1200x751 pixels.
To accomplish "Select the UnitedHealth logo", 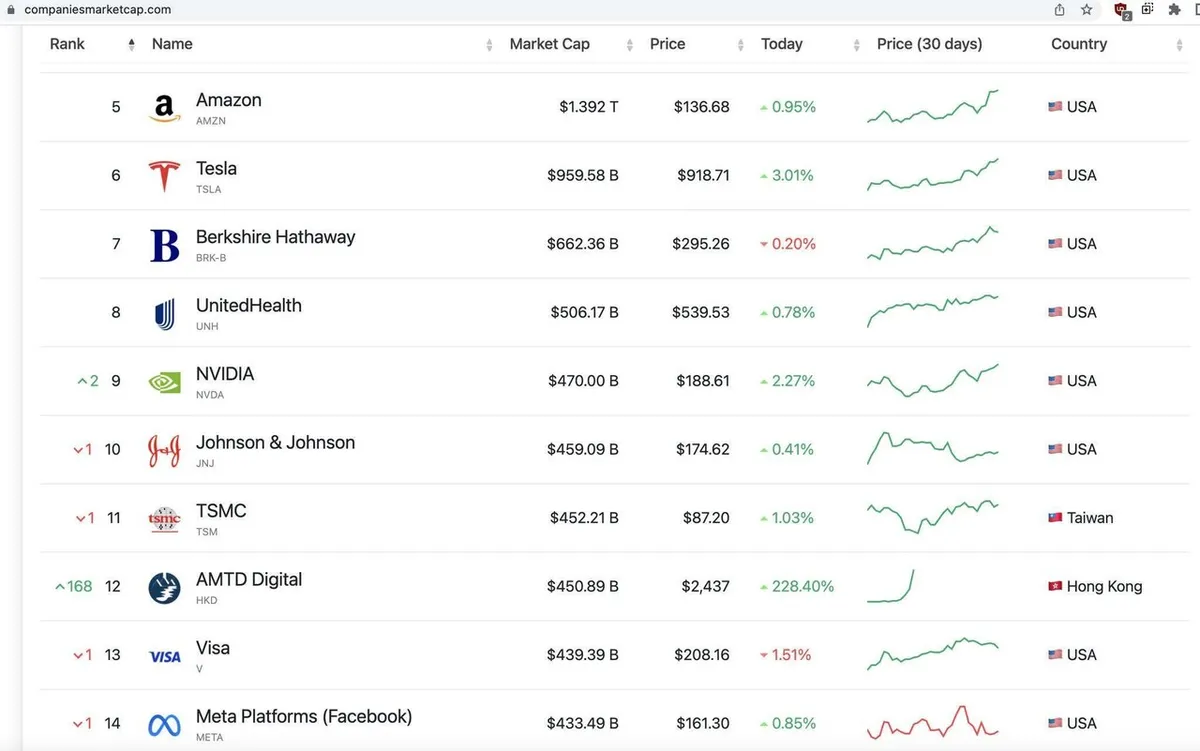I will tap(164, 312).
